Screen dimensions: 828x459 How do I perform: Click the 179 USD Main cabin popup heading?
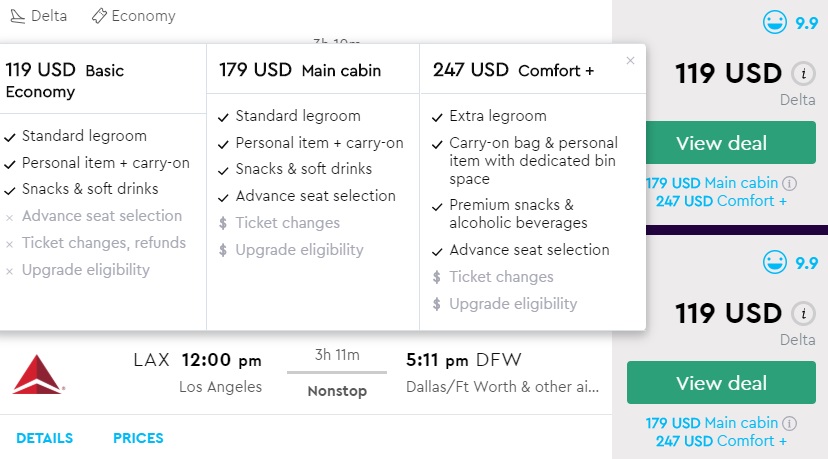pos(300,70)
